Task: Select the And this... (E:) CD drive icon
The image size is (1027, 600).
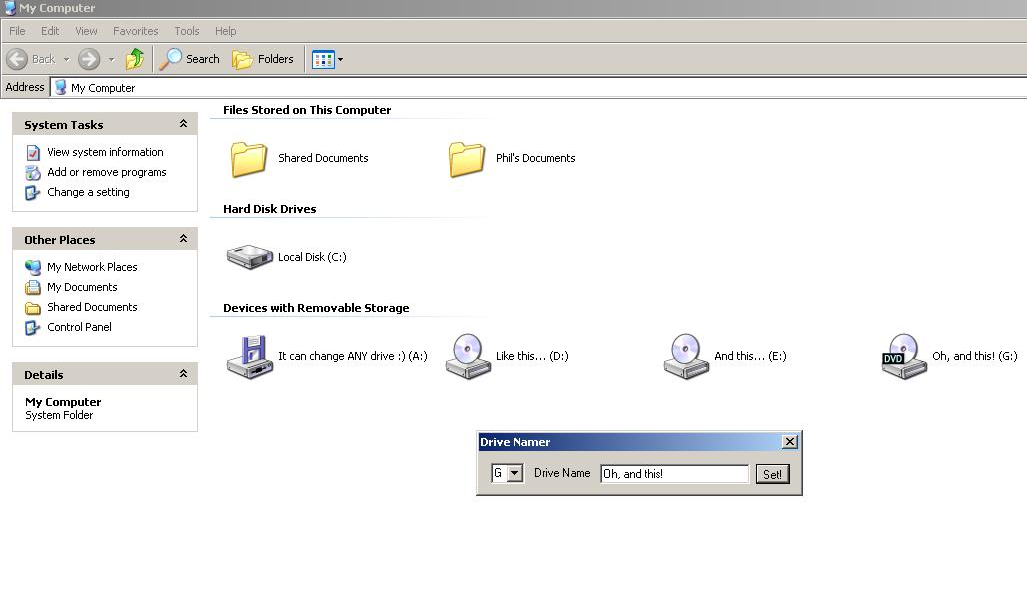Action: [x=686, y=356]
